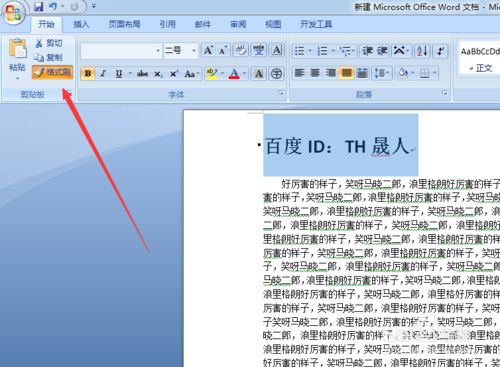Expand highlight color dropdown arrow

click(x=222, y=73)
